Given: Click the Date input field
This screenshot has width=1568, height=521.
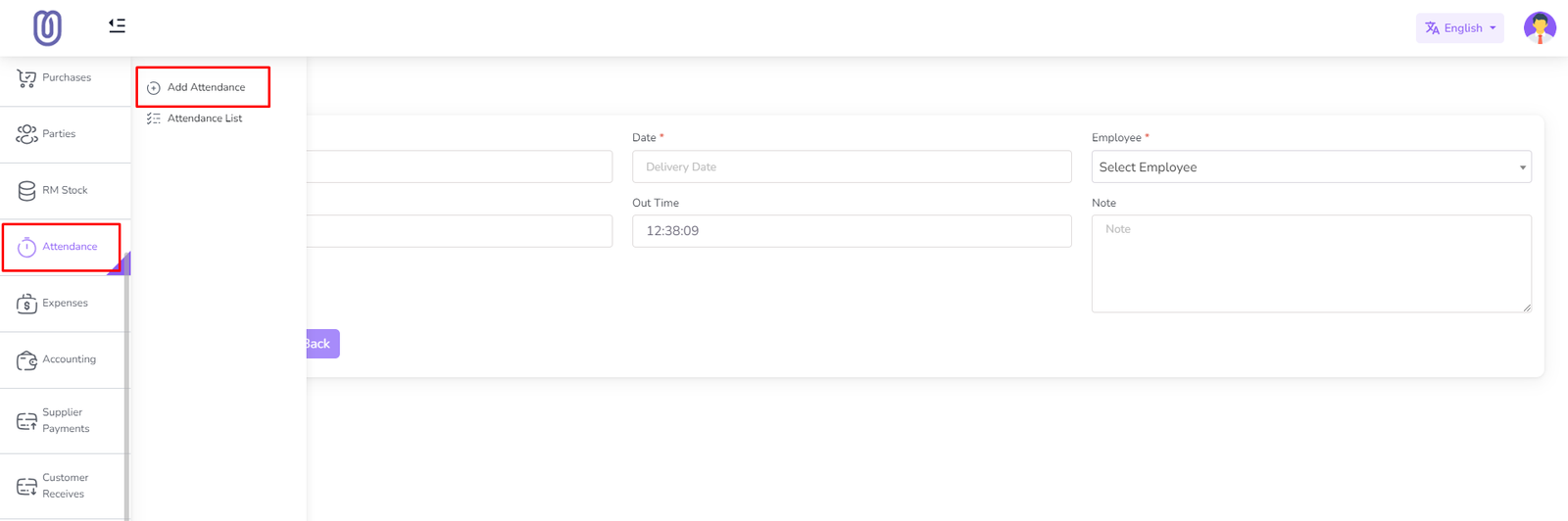Looking at the screenshot, I should point(851,167).
